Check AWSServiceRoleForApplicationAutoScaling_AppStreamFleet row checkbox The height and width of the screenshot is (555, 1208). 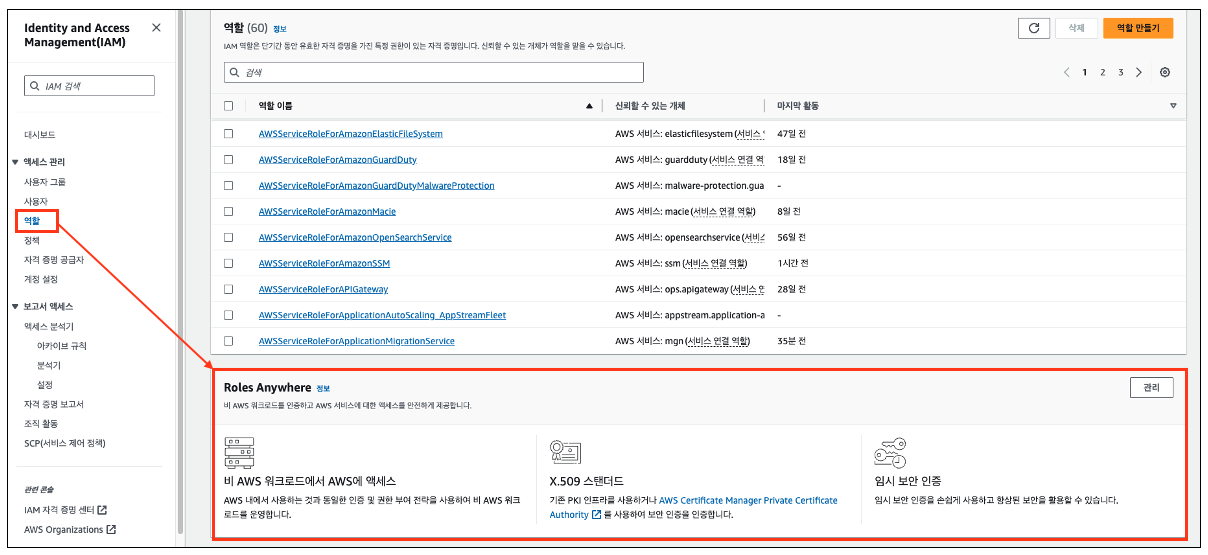click(229, 315)
